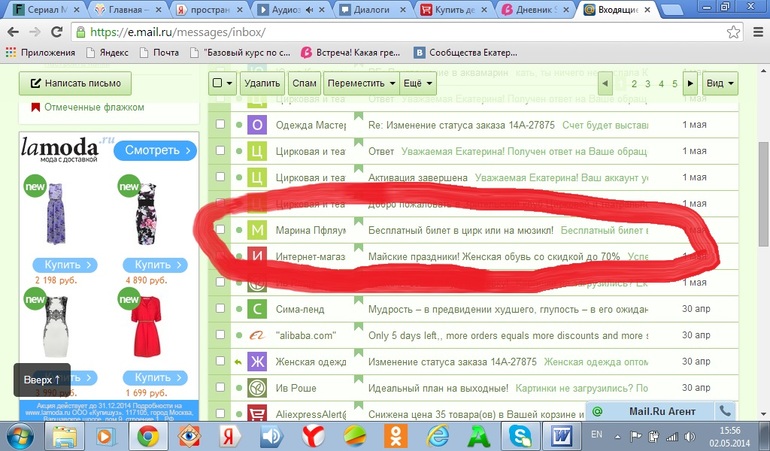Check the Одежда Мастер message checkbox

click(220, 124)
